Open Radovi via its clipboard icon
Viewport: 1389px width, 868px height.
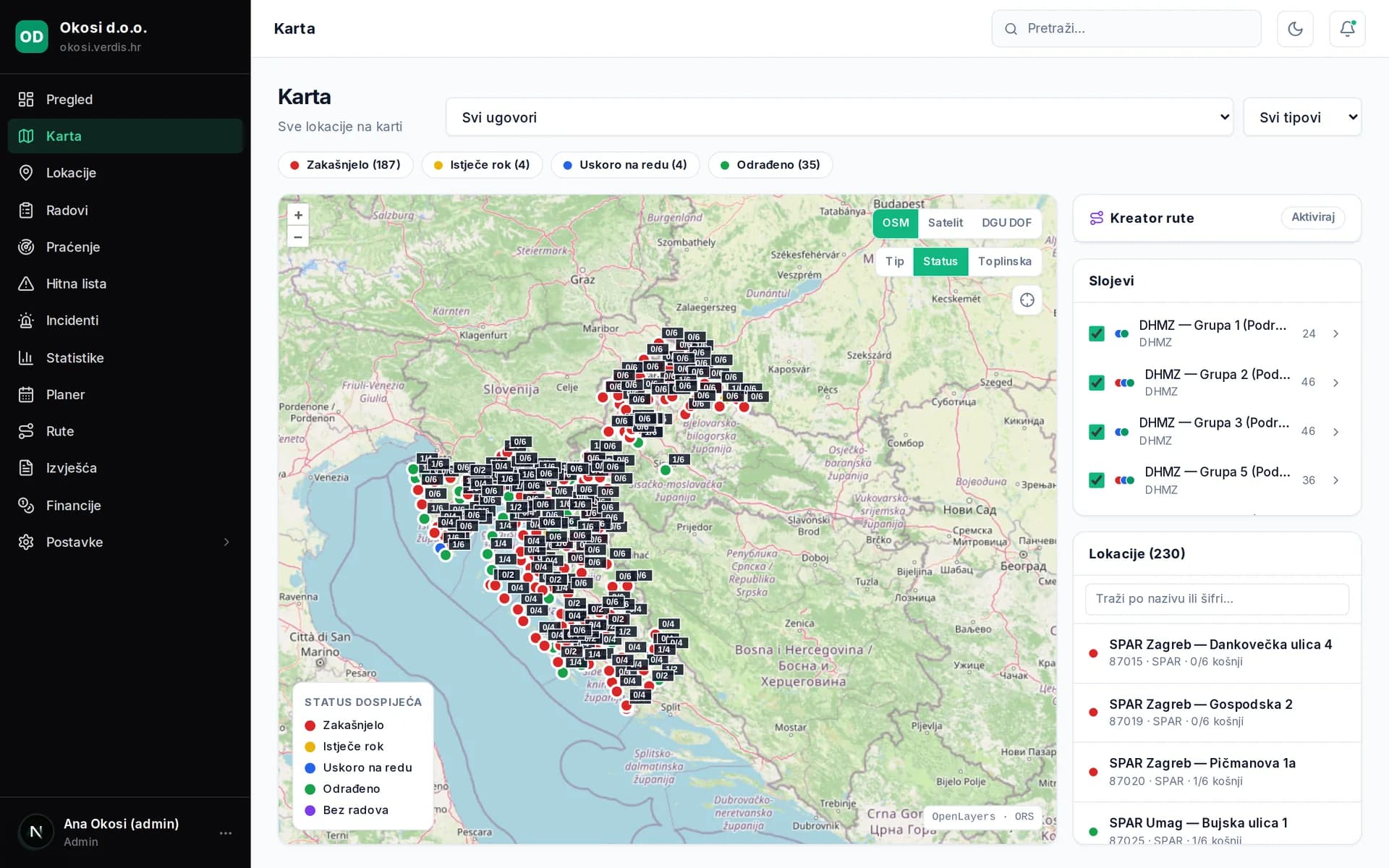[26, 210]
